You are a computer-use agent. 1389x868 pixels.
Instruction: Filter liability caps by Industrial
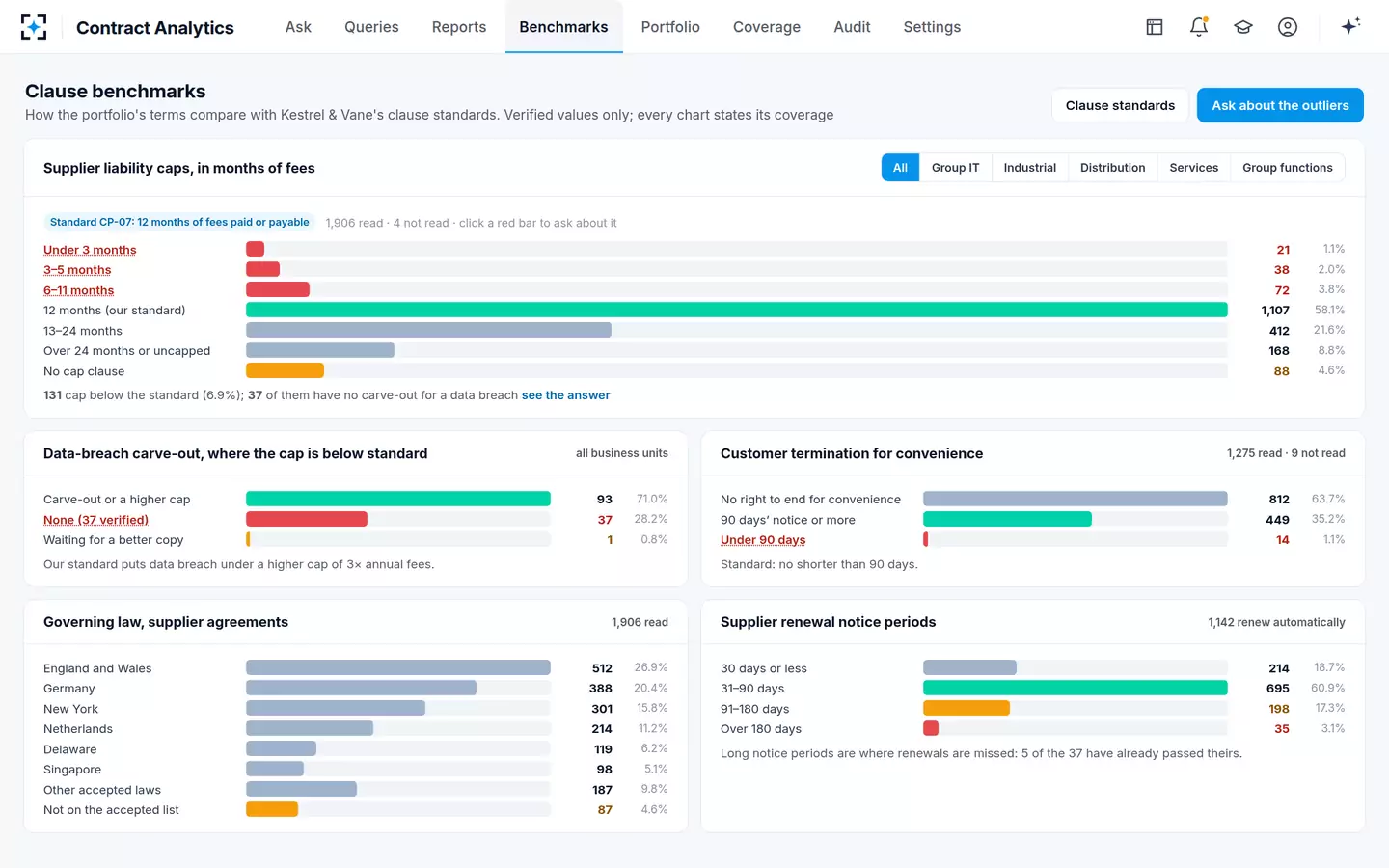pyautogui.click(x=1029, y=168)
